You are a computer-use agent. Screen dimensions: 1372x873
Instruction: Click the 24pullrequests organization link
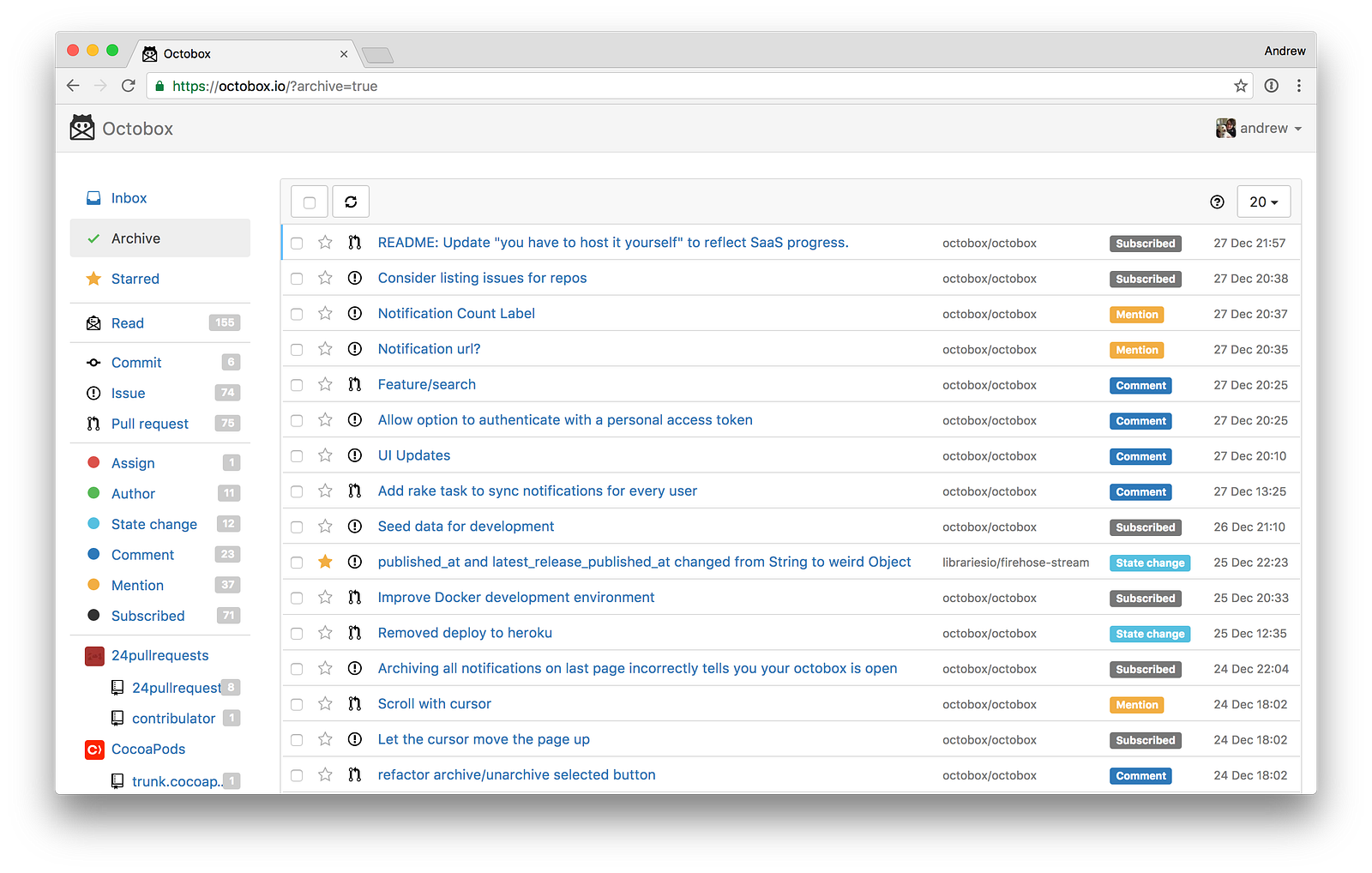[160, 656]
